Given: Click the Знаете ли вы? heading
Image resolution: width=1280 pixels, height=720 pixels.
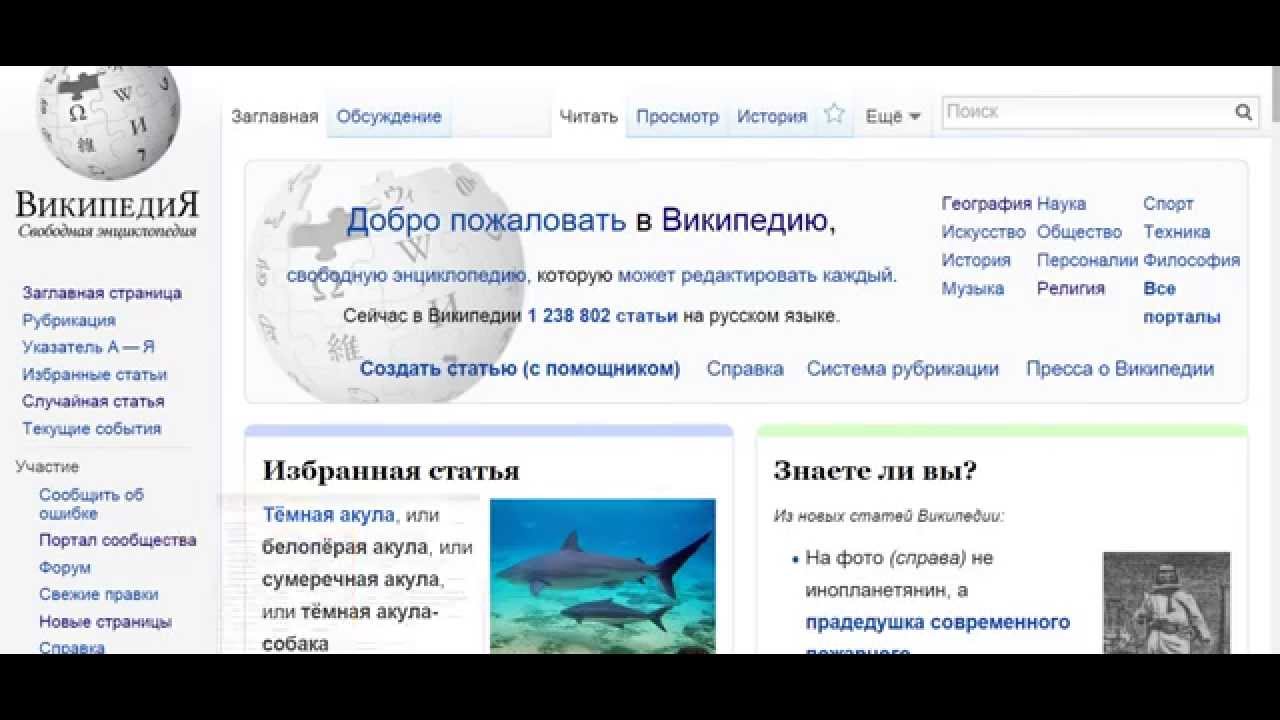Looking at the screenshot, I should 875,471.
